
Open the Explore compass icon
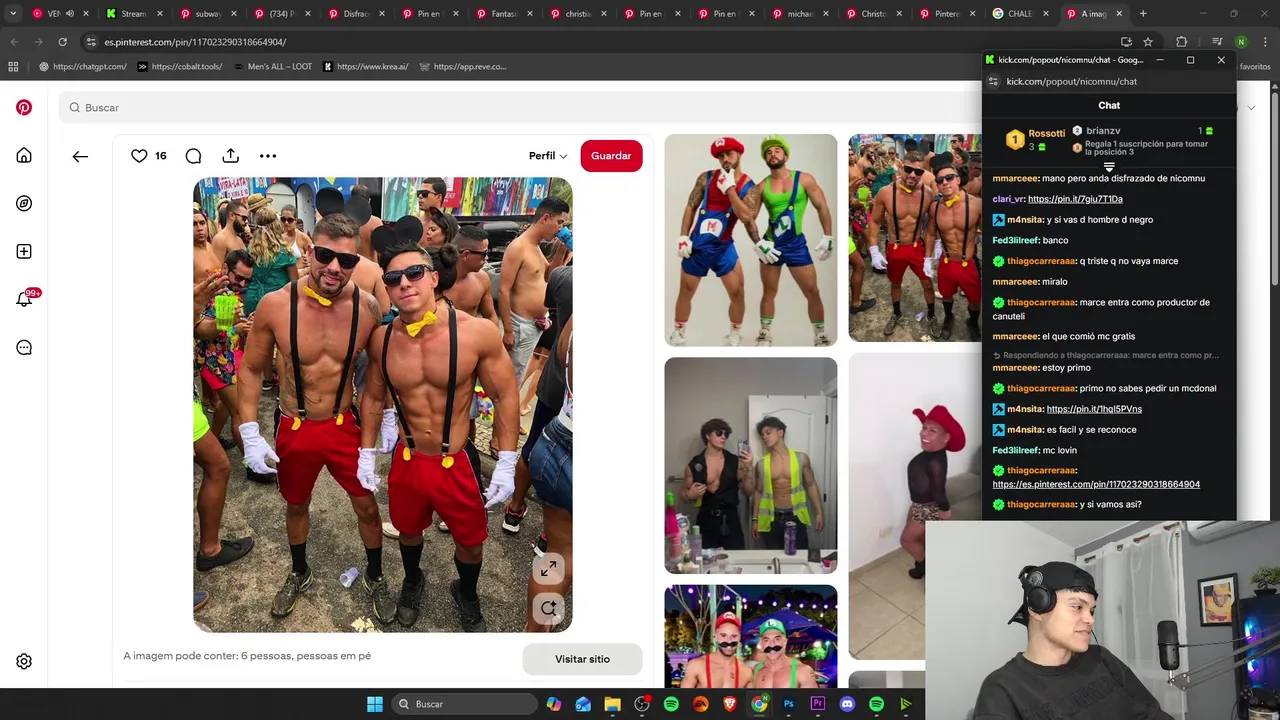pos(24,203)
